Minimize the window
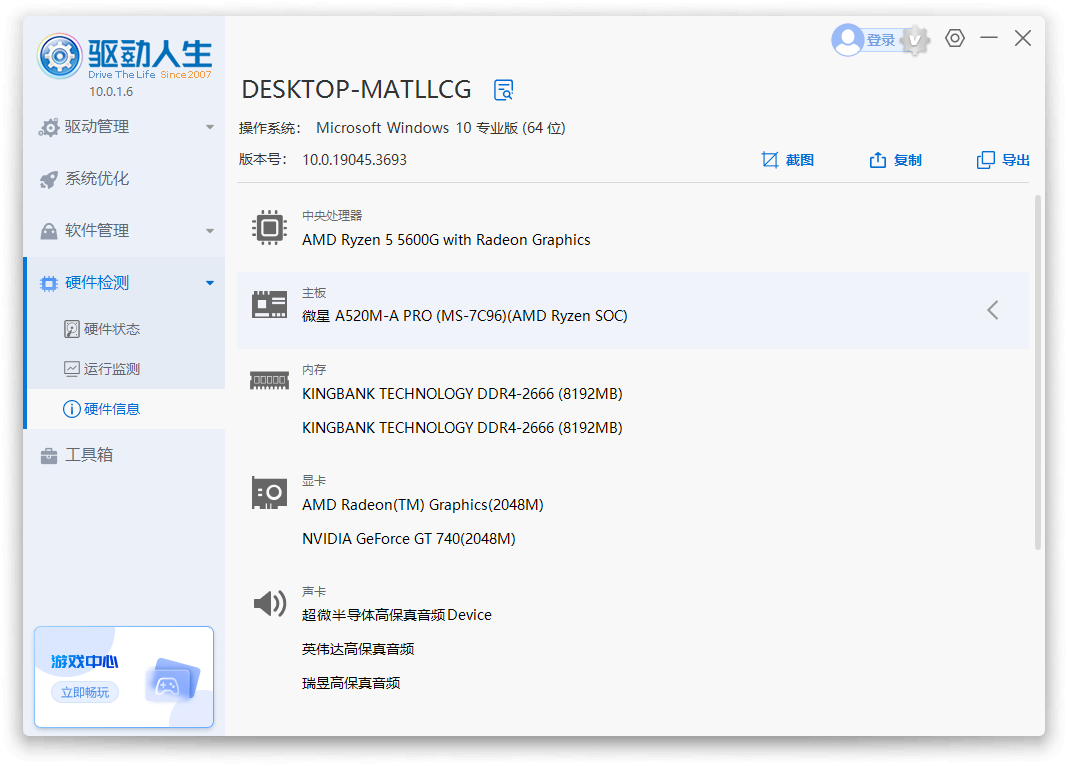The height and width of the screenshot is (766, 1068). pos(989,38)
